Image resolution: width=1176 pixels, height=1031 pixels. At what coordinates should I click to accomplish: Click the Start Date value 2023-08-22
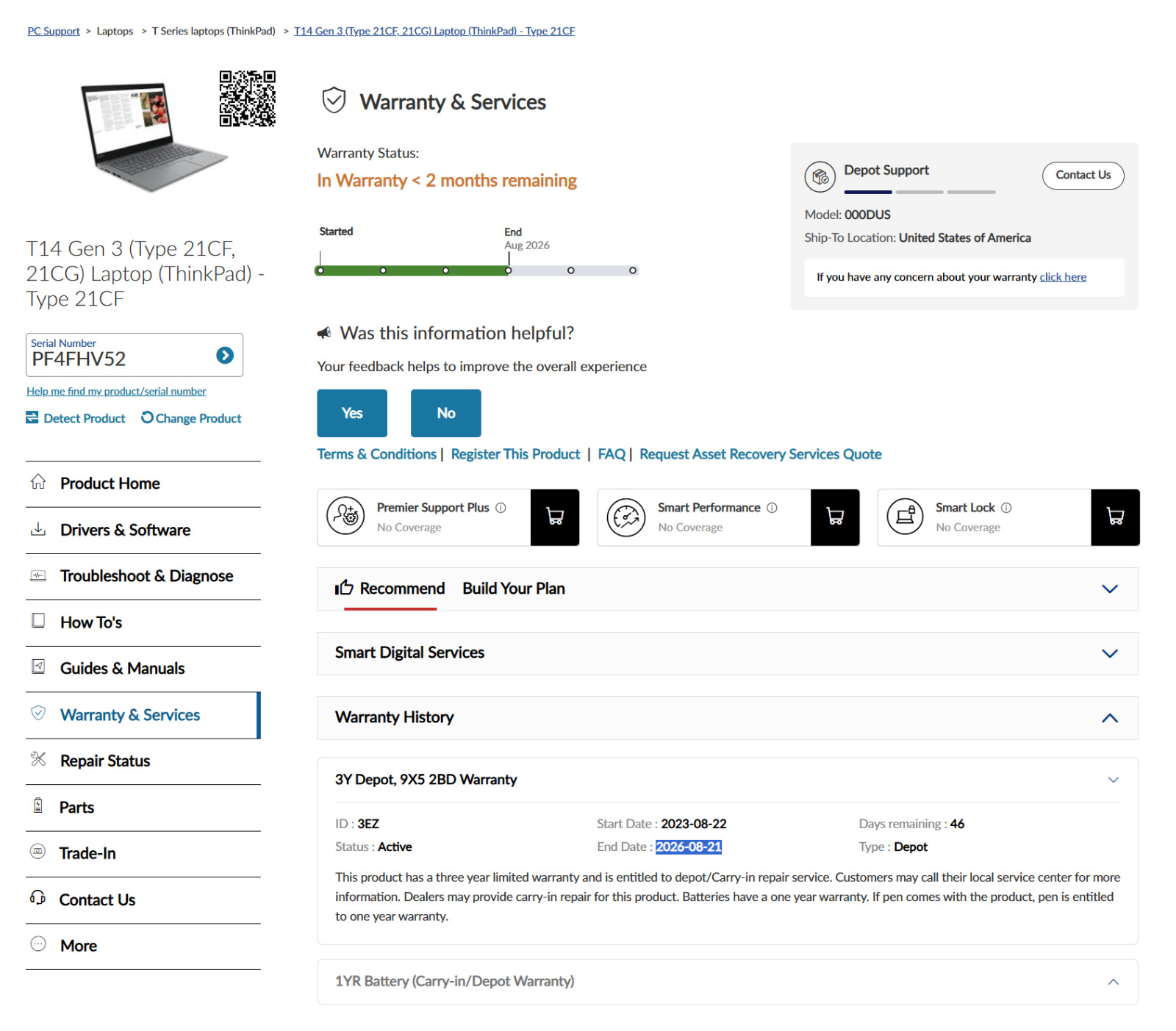pyautogui.click(x=693, y=824)
